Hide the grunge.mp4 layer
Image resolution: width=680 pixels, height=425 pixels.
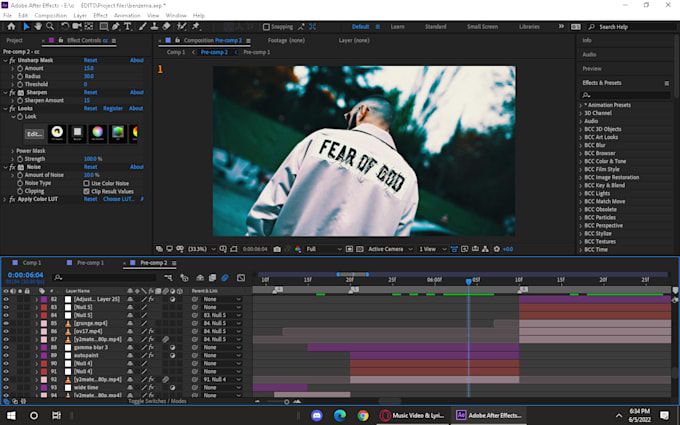pyautogui.click(x=6, y=323)
